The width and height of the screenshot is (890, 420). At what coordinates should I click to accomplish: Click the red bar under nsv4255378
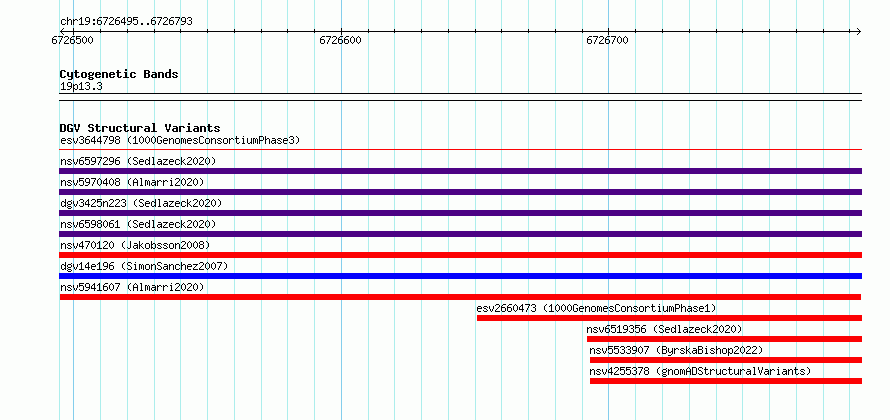pos(726,381)
